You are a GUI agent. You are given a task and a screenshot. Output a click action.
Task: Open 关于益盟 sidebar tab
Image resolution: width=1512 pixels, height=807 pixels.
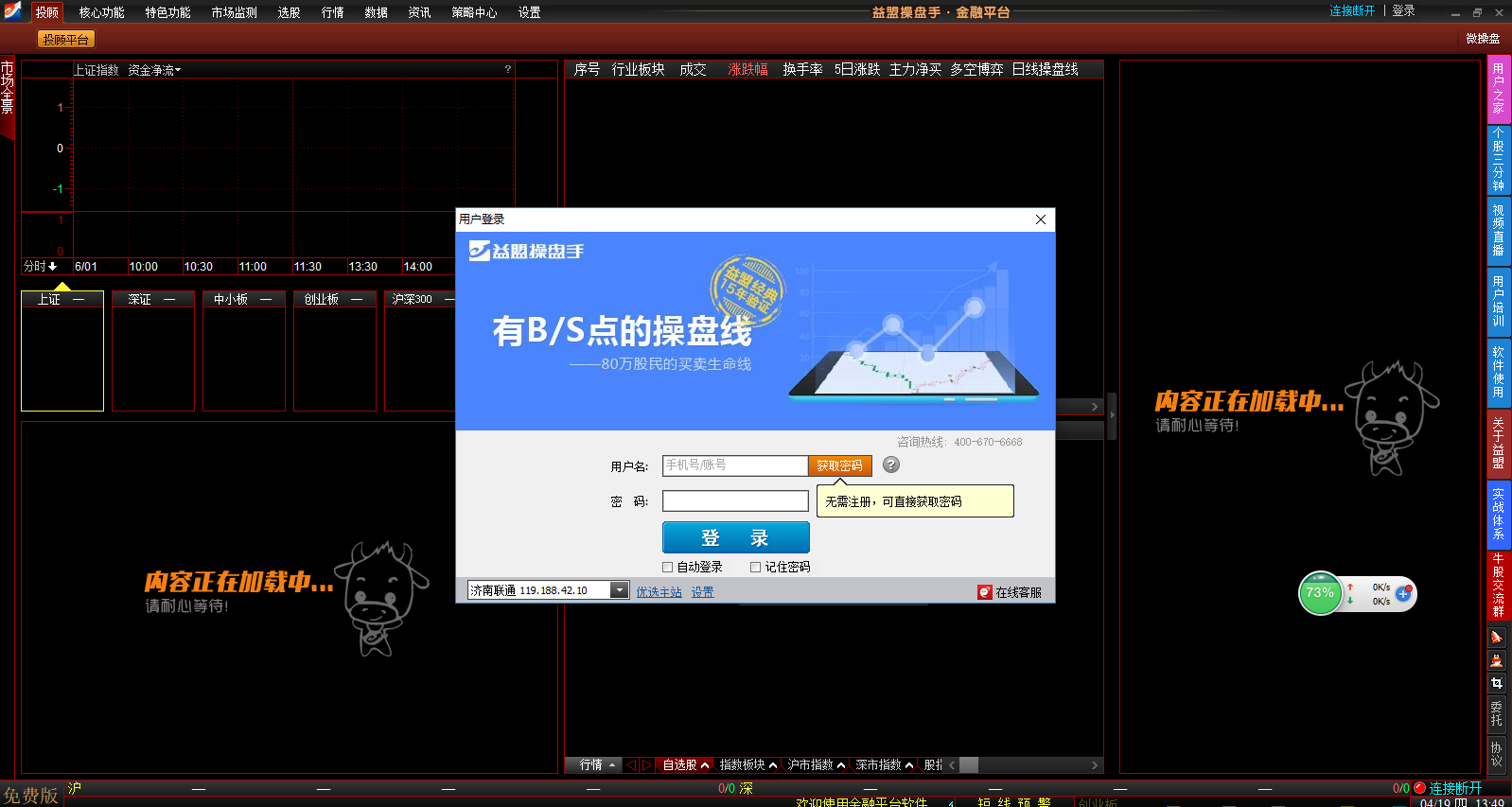1499,443
